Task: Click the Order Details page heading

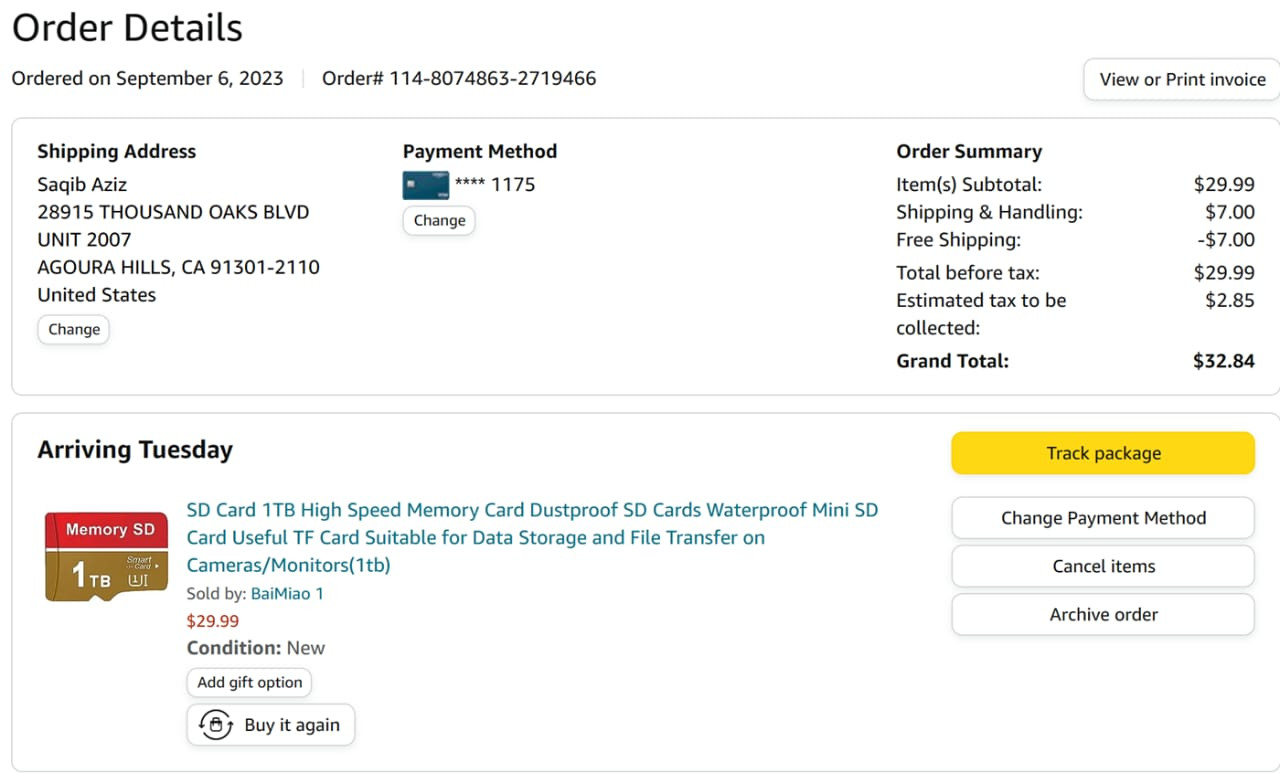Action: 127,27
